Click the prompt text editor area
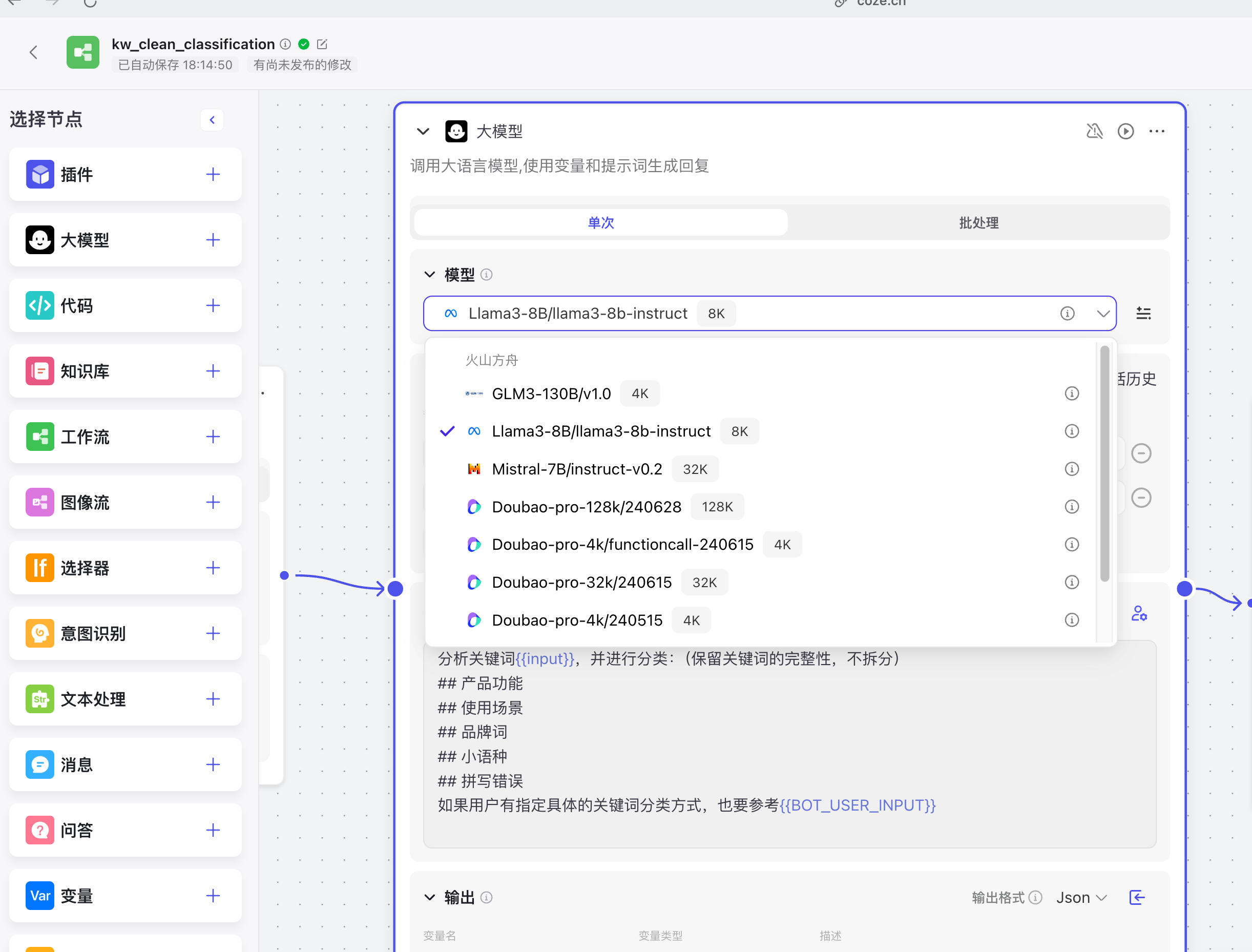 (x=790, y=744)
